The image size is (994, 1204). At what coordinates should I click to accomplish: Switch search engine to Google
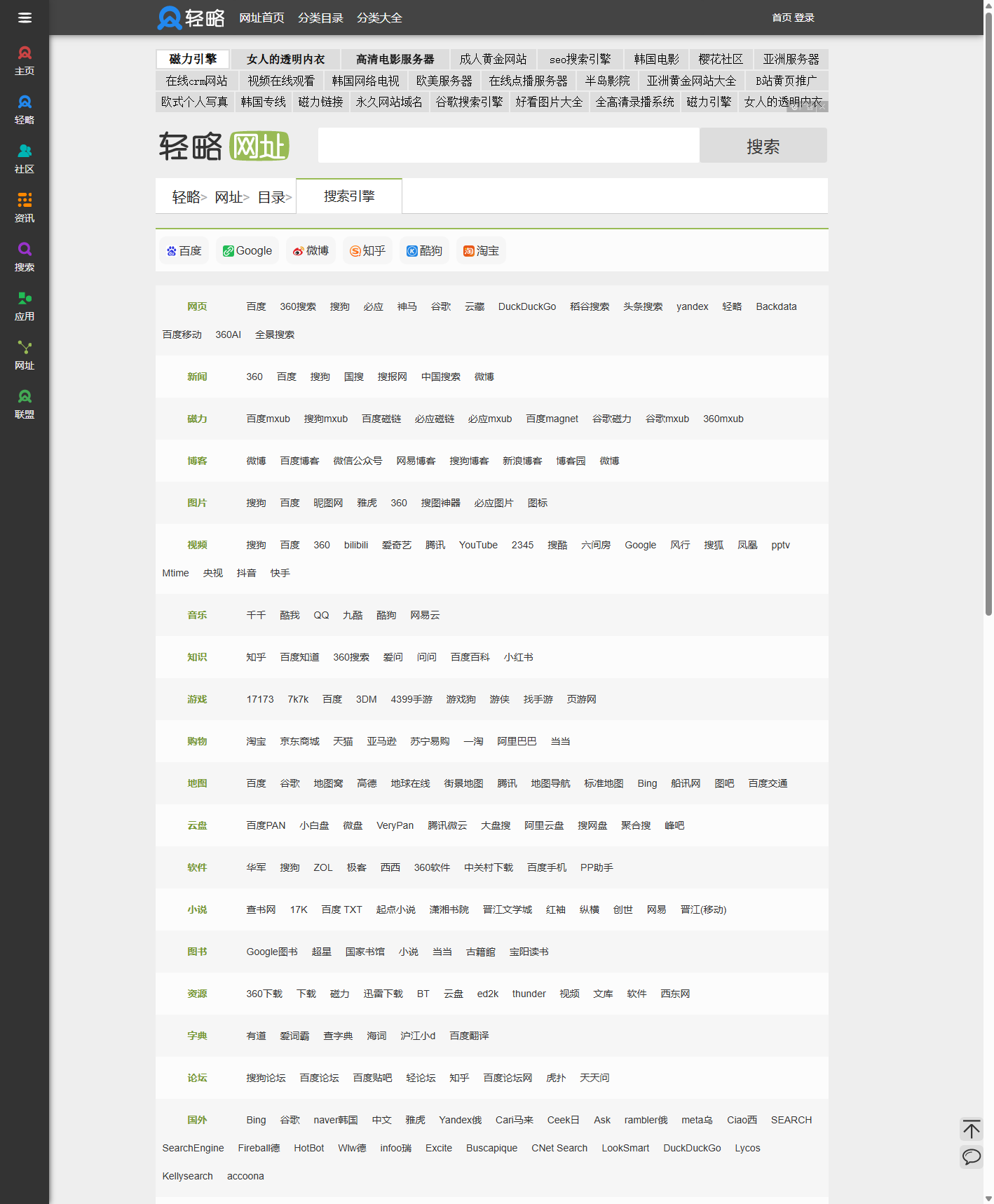(x=247, y=251)
